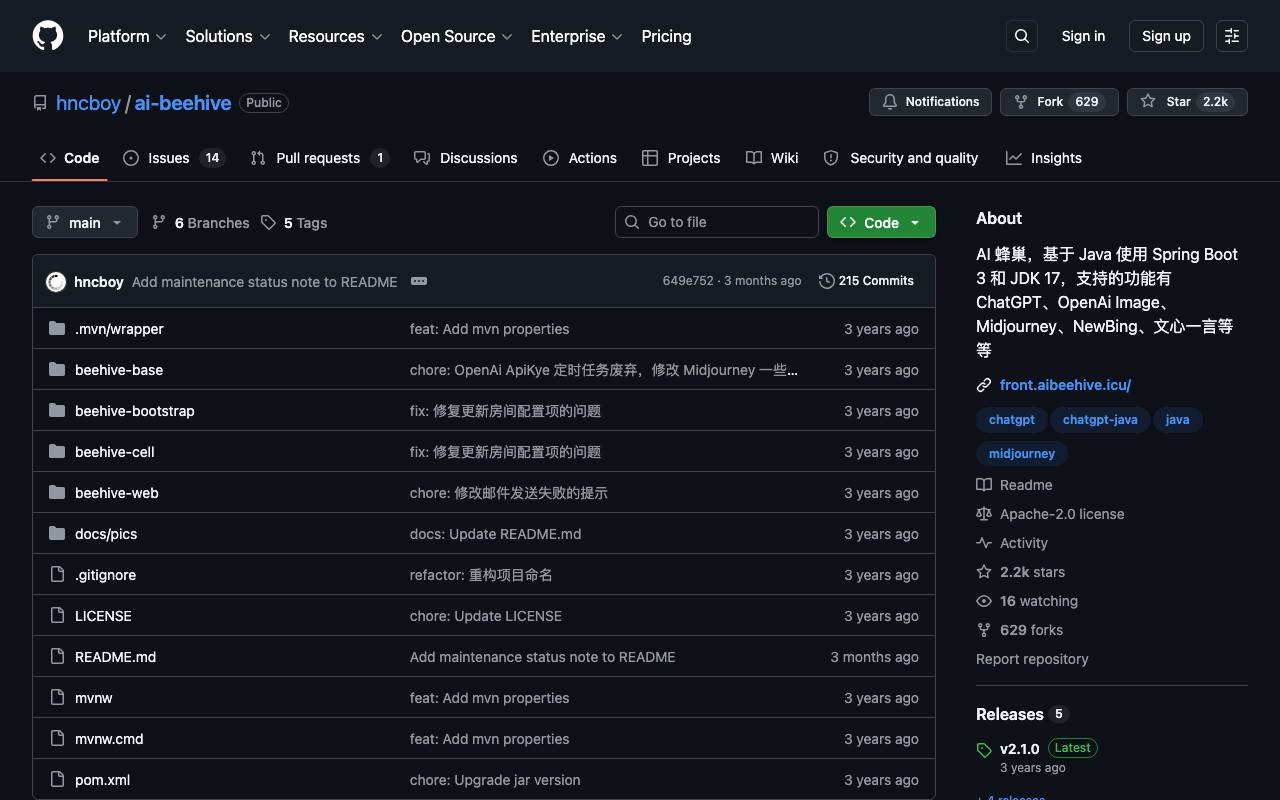
Task: Click the README.md file icon
Action: pyautogui.click(x=57, y=656)
